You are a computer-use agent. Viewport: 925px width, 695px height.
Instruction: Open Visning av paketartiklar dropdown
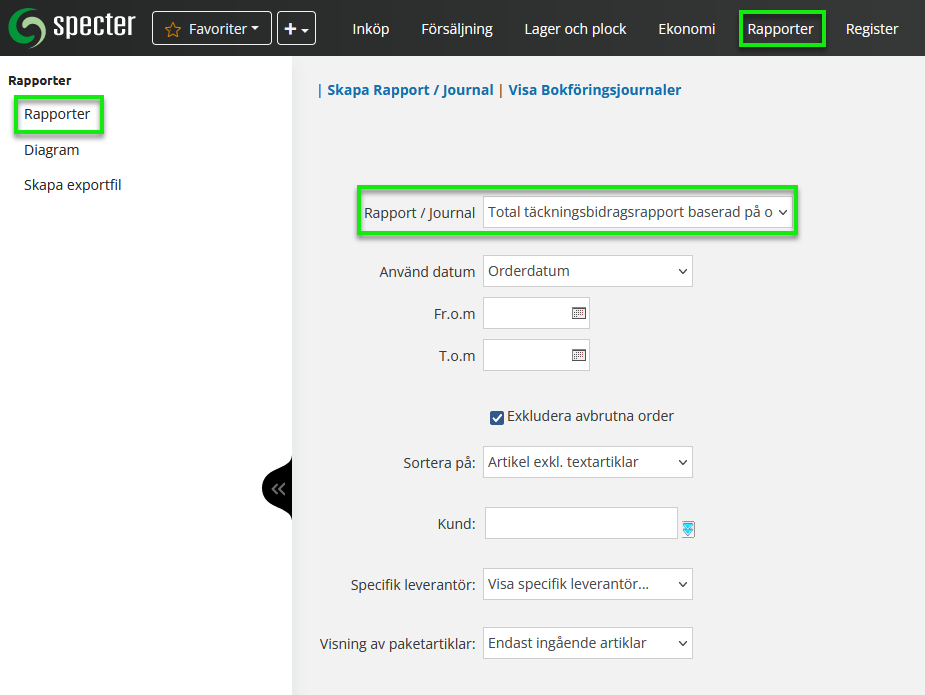click(x=587, y=643)
